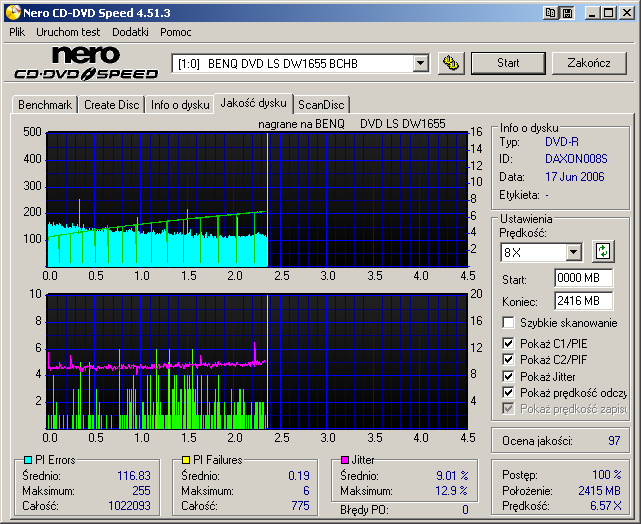
Task: Click the Start button
Action: point(508,63)
